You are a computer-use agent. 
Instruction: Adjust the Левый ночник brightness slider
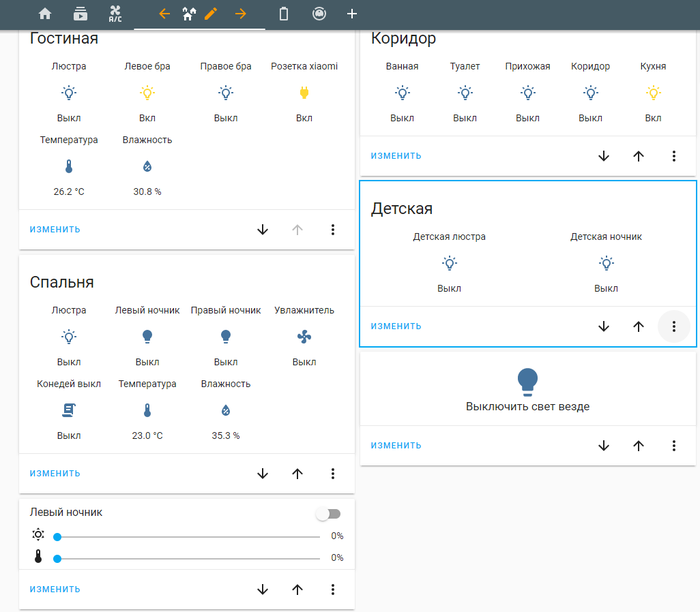pos(188,536)
